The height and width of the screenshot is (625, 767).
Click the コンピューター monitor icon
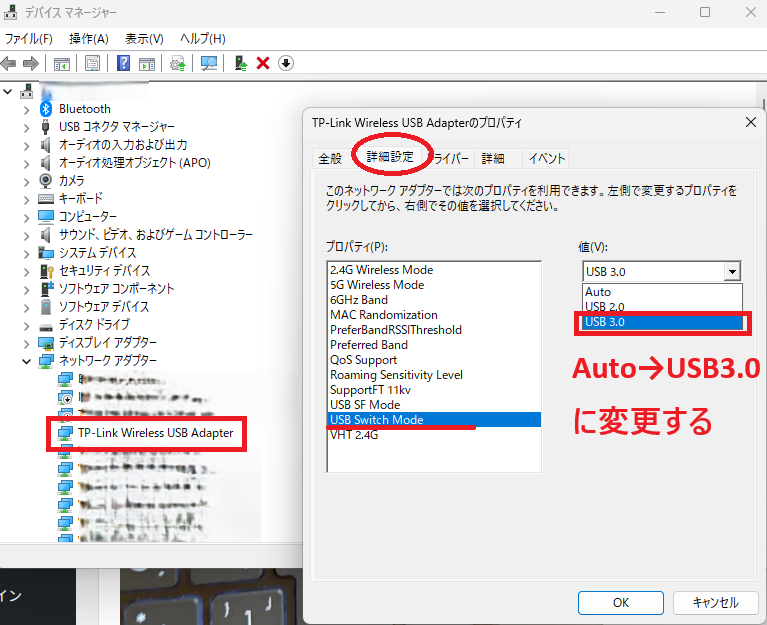coord(45,216)
